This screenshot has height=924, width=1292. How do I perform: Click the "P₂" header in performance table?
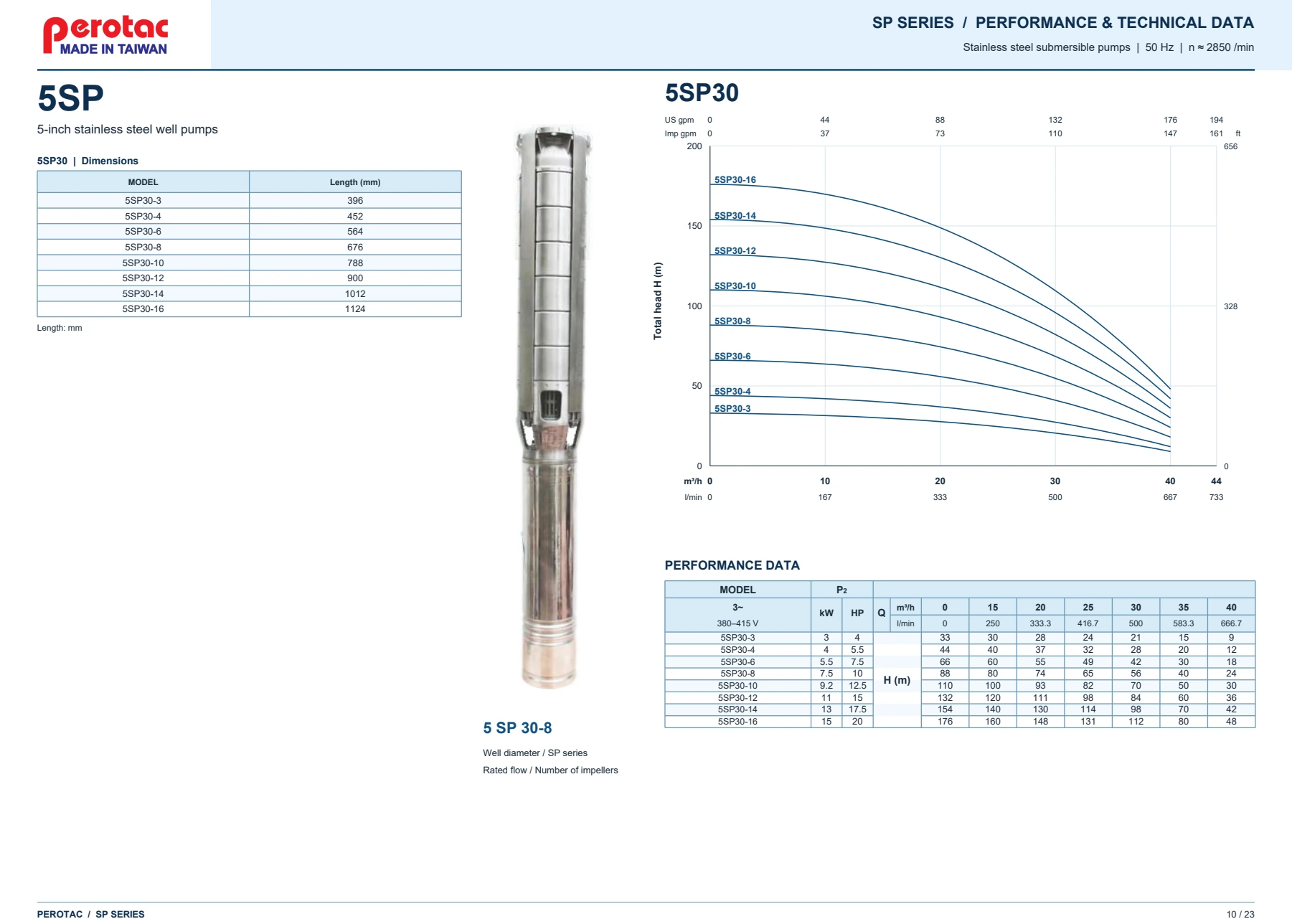click(841, 590)
